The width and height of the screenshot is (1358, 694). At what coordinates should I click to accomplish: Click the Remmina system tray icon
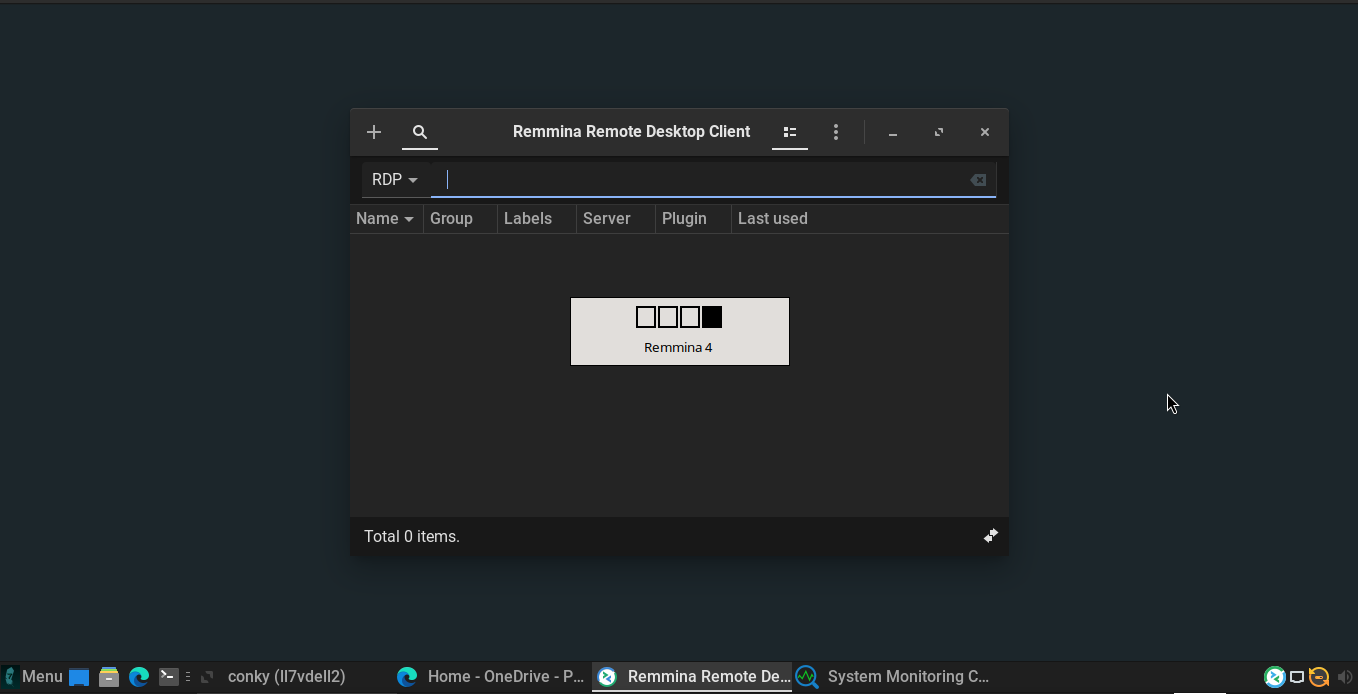click(1274, 677)
